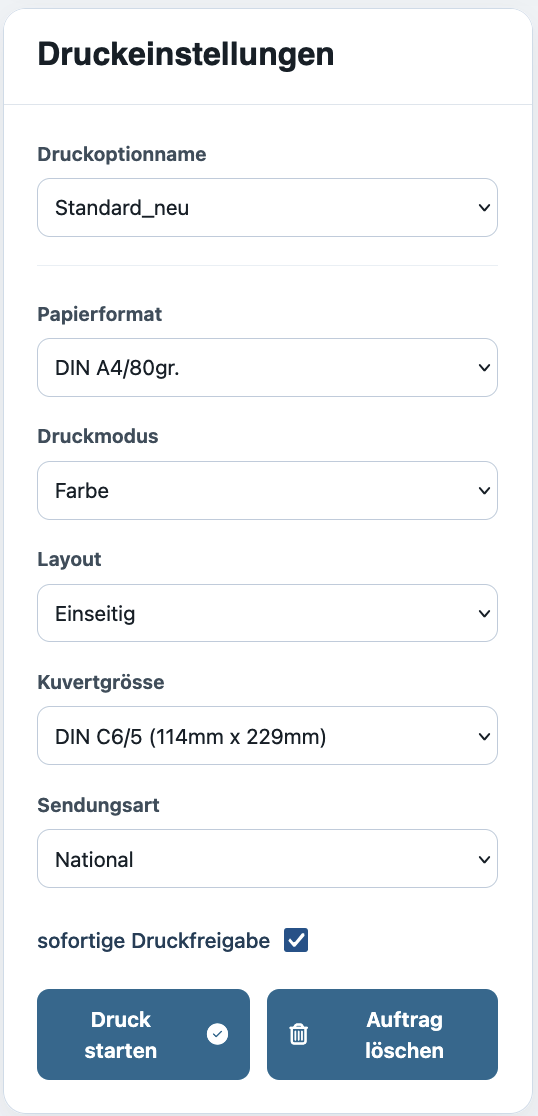The height and width of the screenshot is (1116, 538).
Task: Click the sofortige Druckfreigabe label text
Action: pyautogui.click(x=154, y=941)
